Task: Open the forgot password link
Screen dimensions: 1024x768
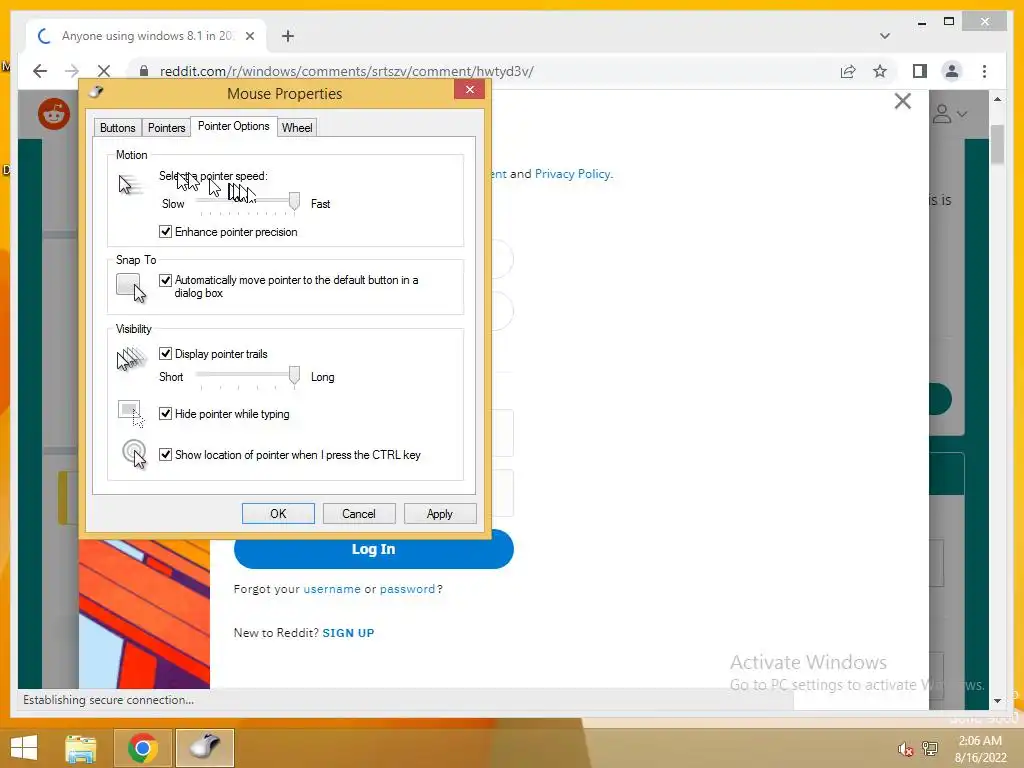Action: tap(408, 589)
